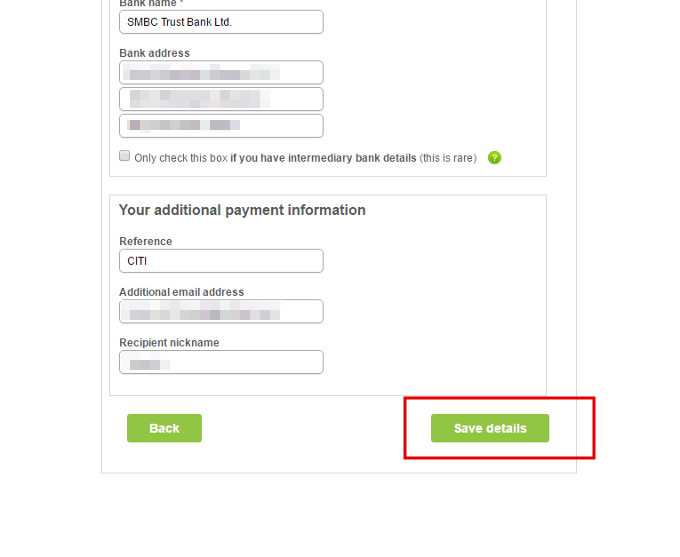The image size is (680, 557).
Task: Click the "Your additional payment information" heading
Action: coord(242,210)
